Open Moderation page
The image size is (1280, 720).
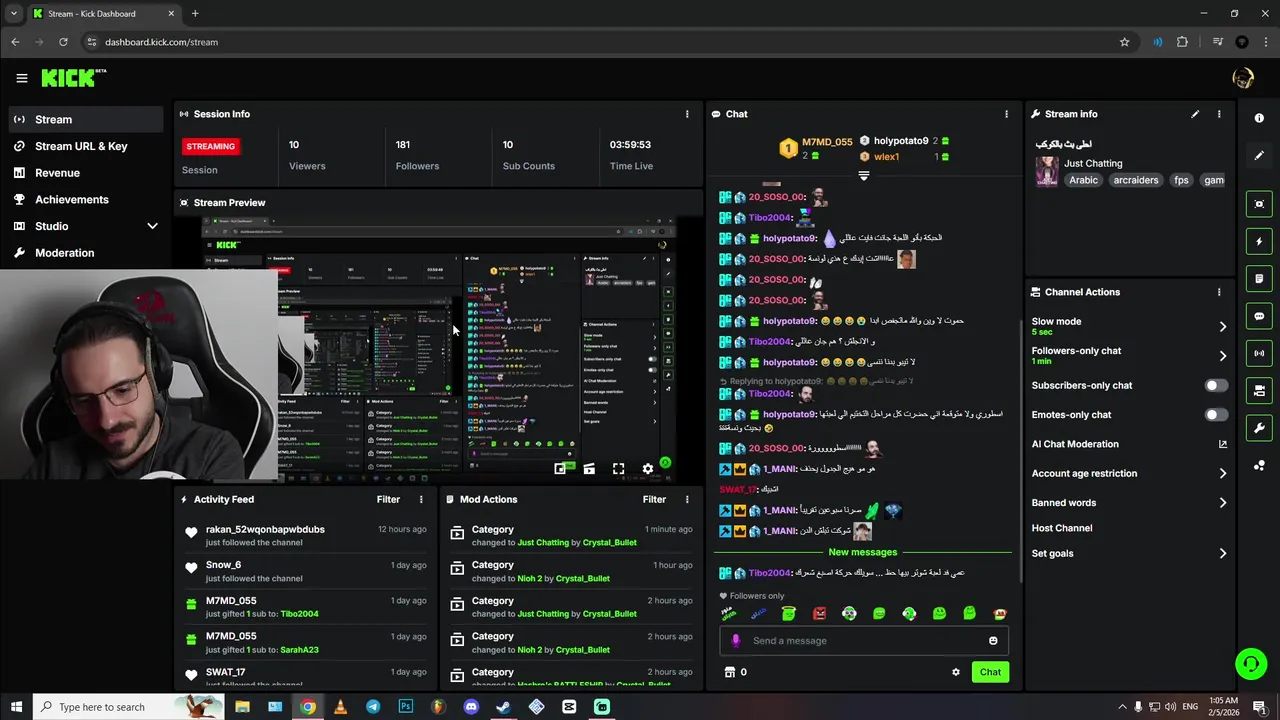[x=84, y=253]
